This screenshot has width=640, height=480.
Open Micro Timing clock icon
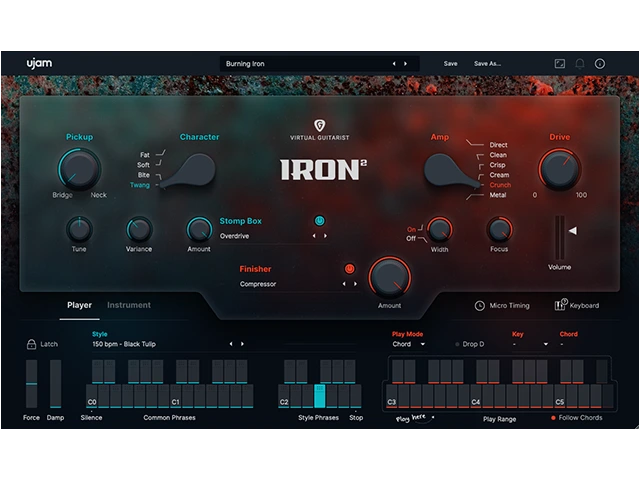coord(480,306)
